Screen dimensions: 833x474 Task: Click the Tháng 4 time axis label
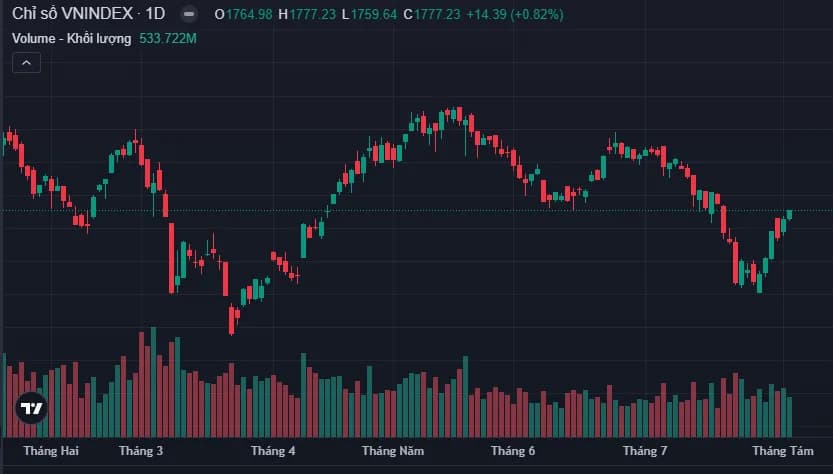tap(273, 451)
